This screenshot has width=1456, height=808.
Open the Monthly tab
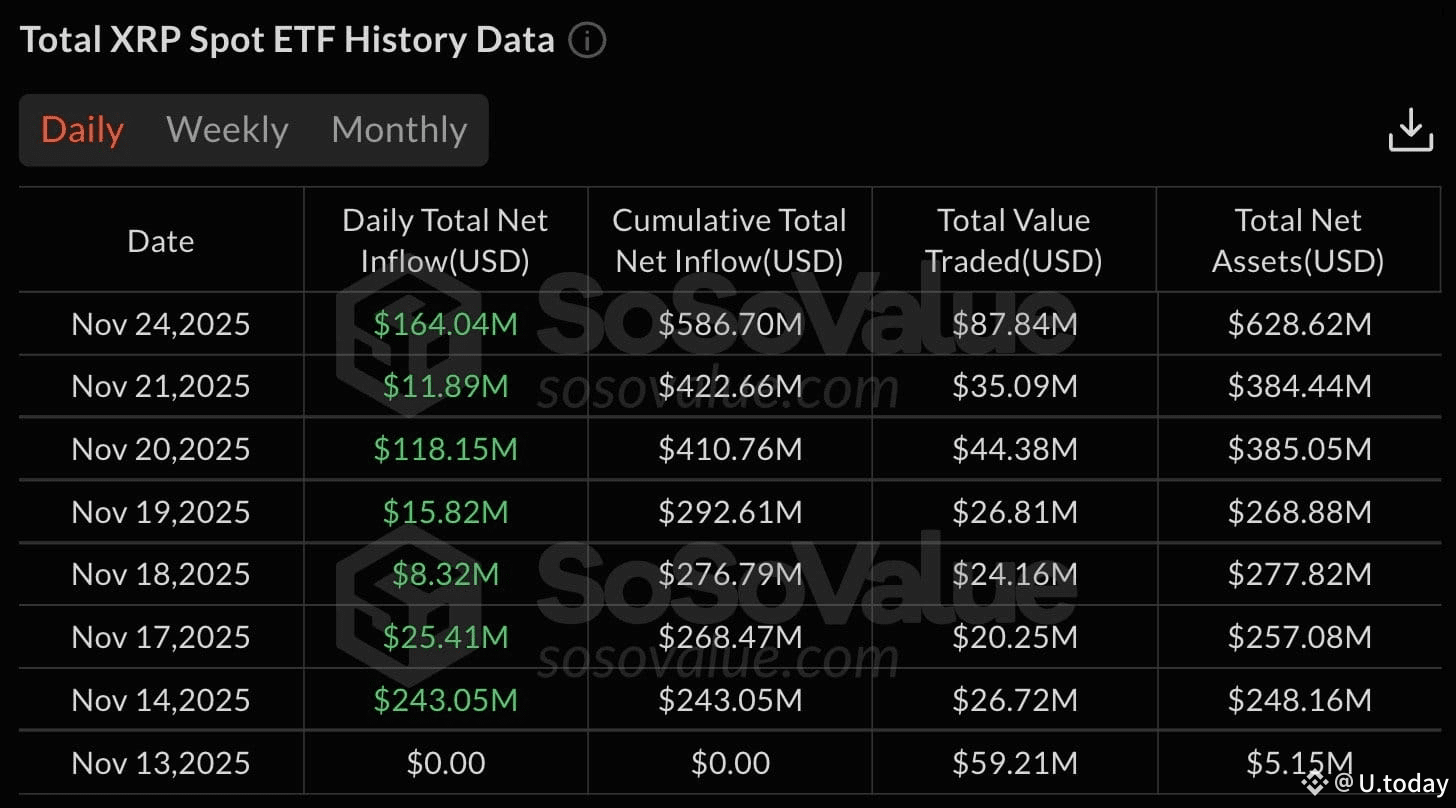pyautogui.click(x=399, y=130)
